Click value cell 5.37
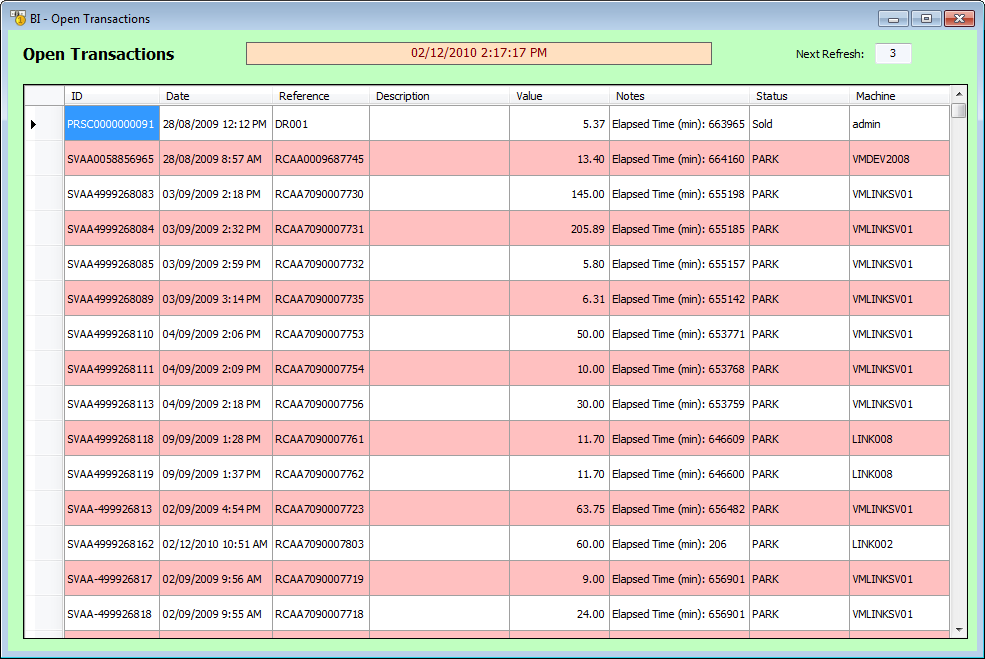The width and height of the screenshot is (985, 659). pos(559,124)
